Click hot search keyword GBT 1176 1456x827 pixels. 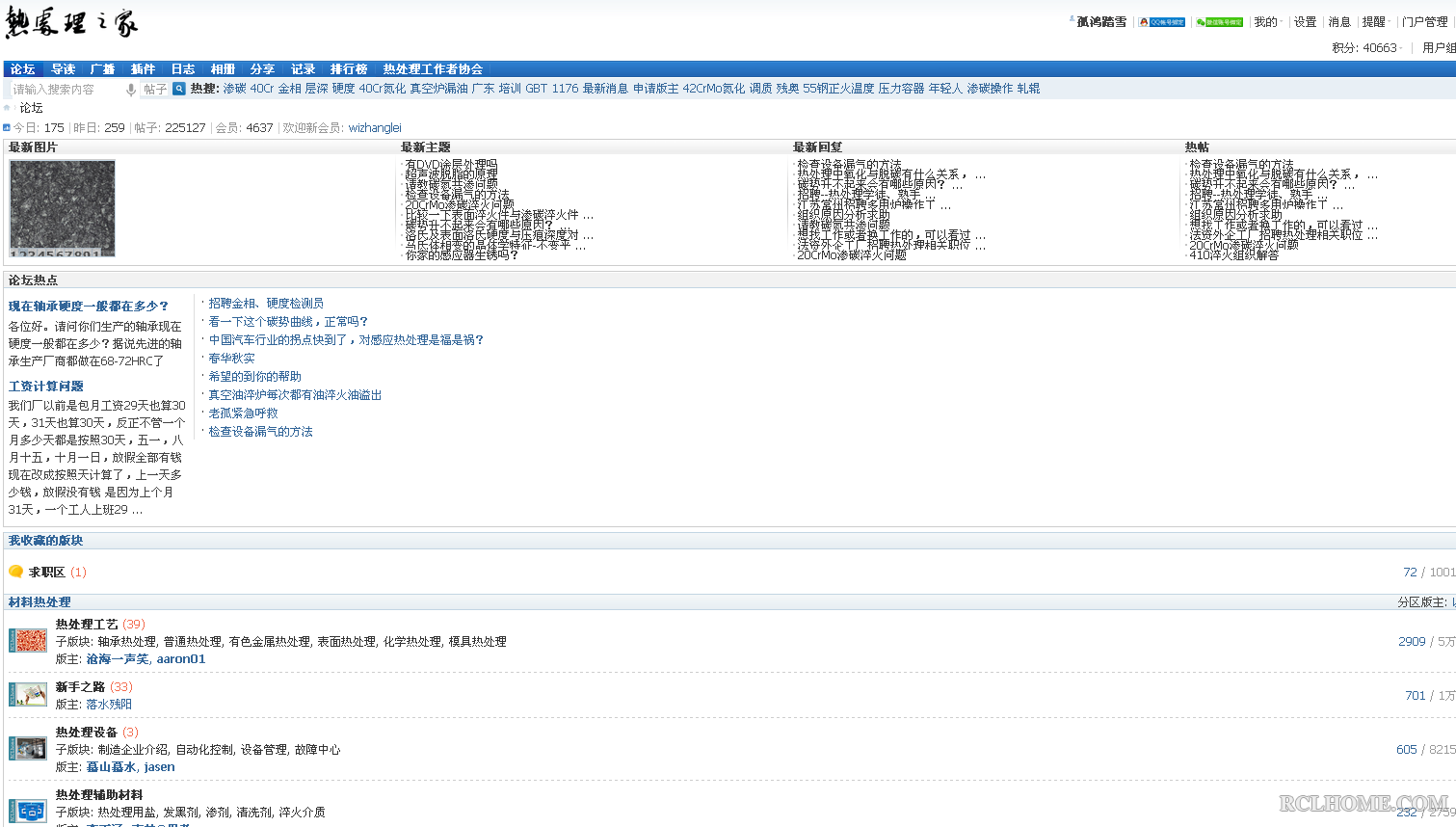[552, 89]
